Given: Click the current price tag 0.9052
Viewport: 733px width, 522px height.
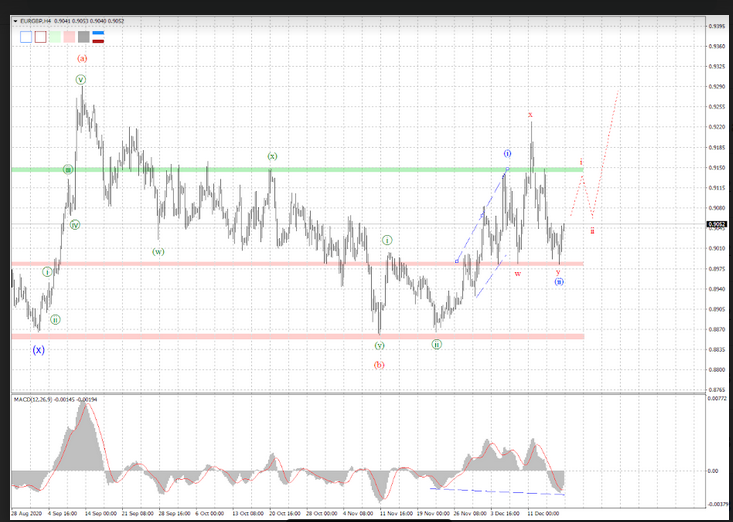Looking at the screenshot, I should pyautogui.click(x=717, y=225).
